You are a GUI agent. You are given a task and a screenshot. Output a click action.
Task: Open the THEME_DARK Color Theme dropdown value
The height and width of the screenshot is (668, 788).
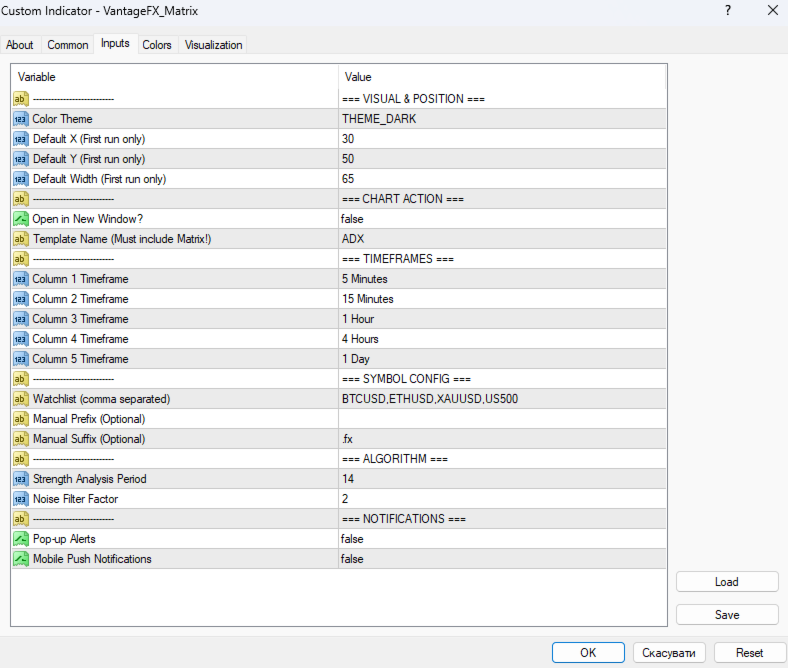click(x=502, y=119)
